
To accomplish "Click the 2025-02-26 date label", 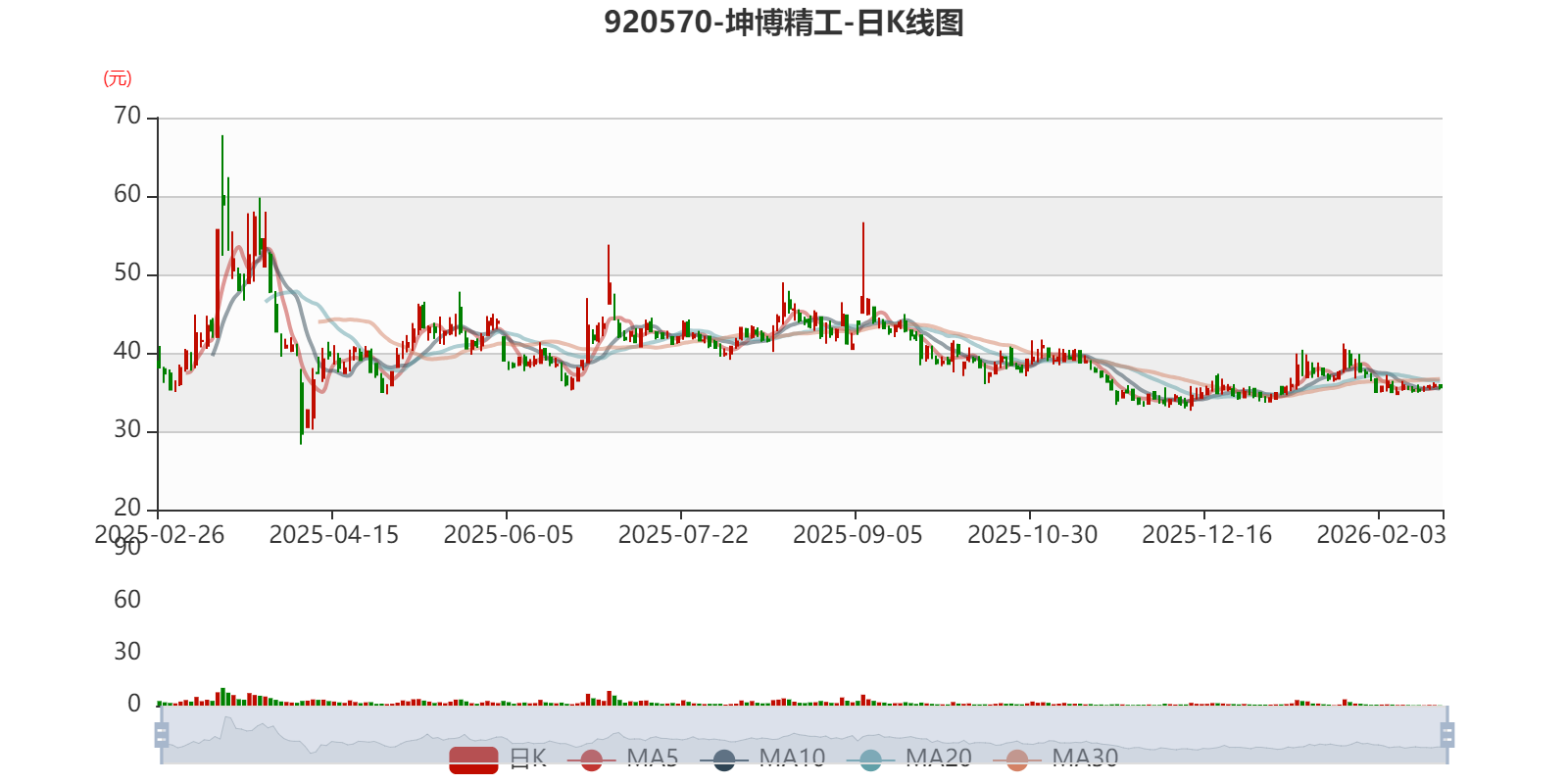I will coord(159,535).
